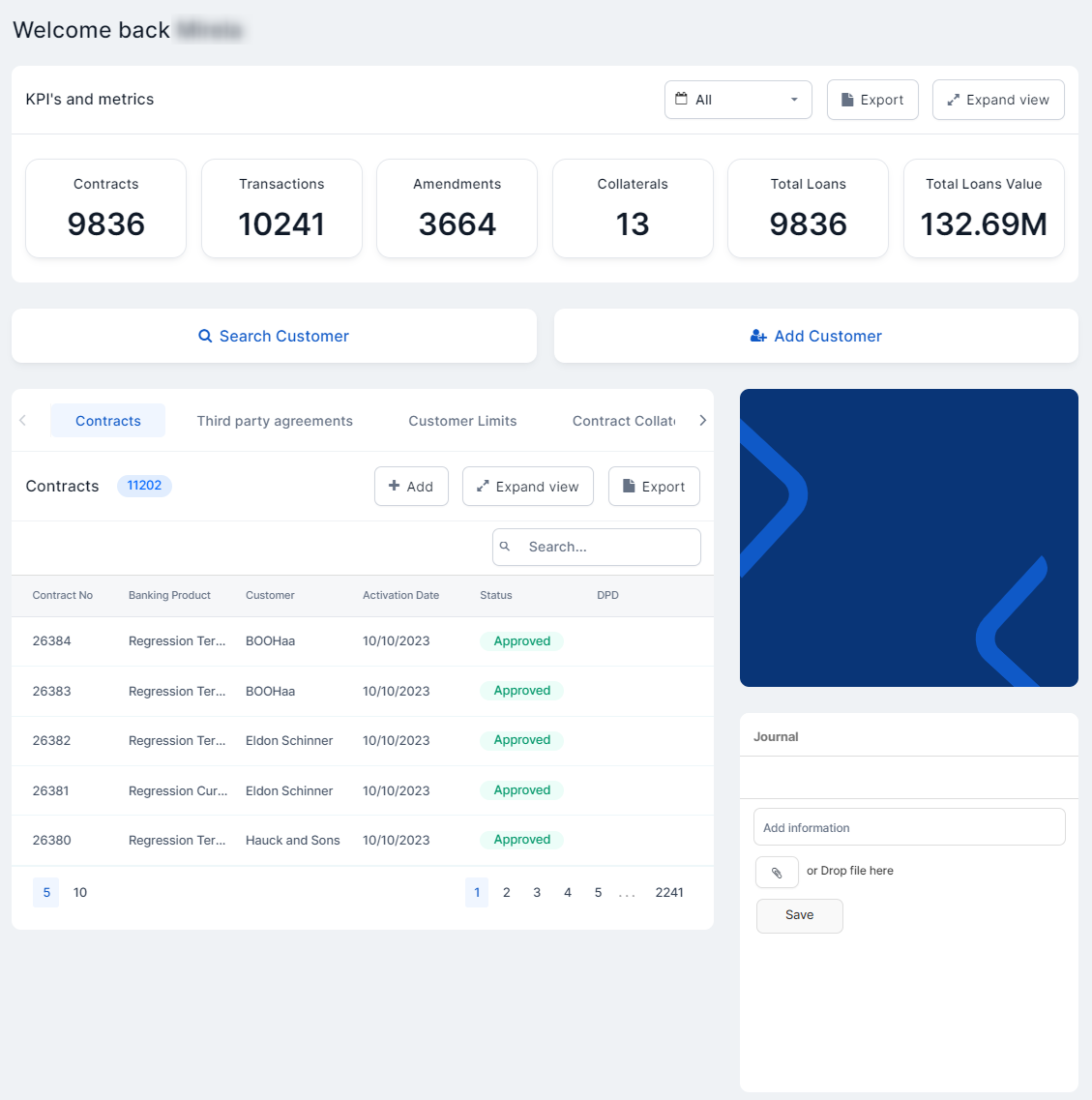Click Add Customer
Screen dimensions: 1092x1100
(815, 336)
